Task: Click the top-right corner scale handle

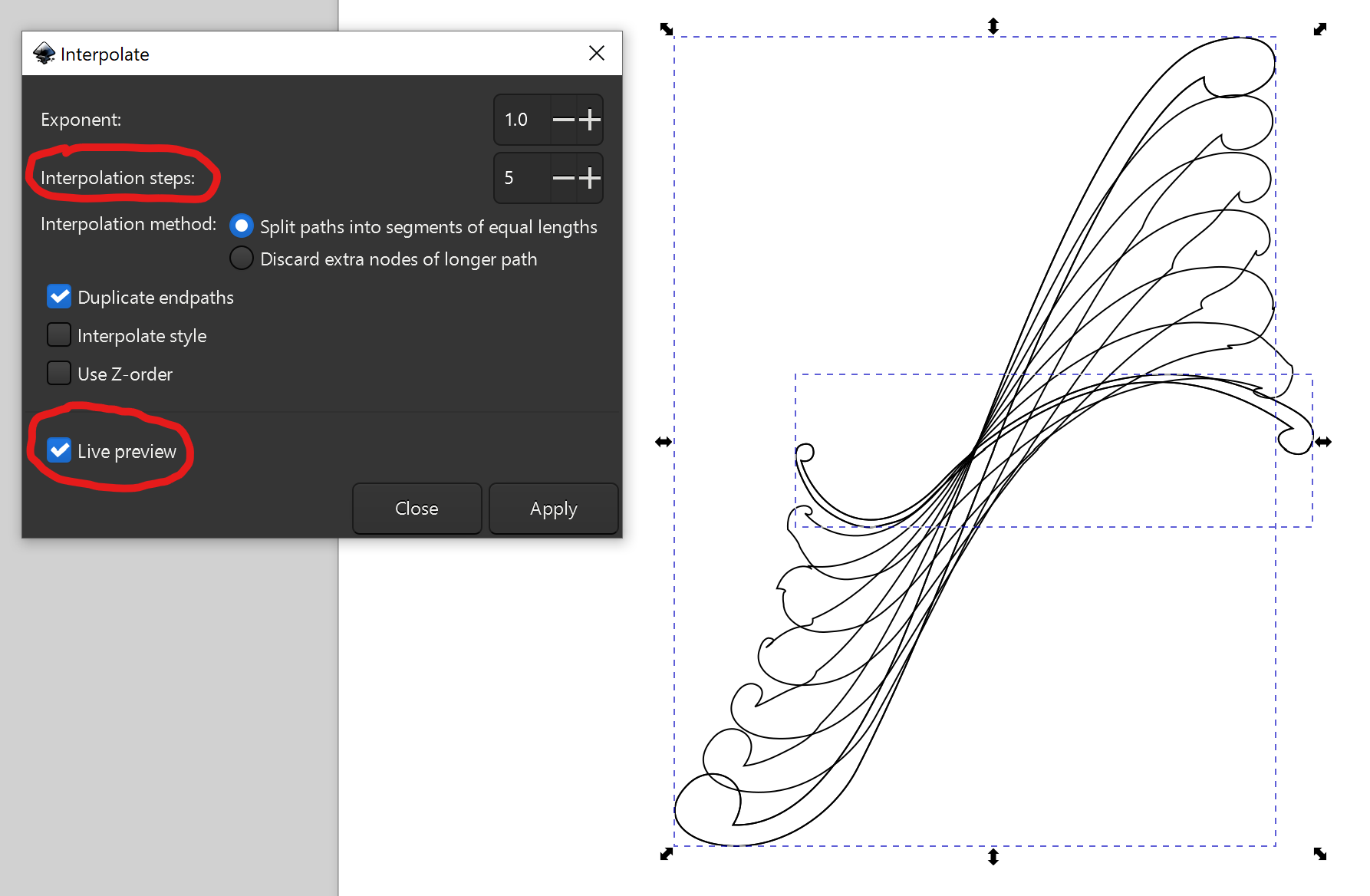Action: 1320,29
